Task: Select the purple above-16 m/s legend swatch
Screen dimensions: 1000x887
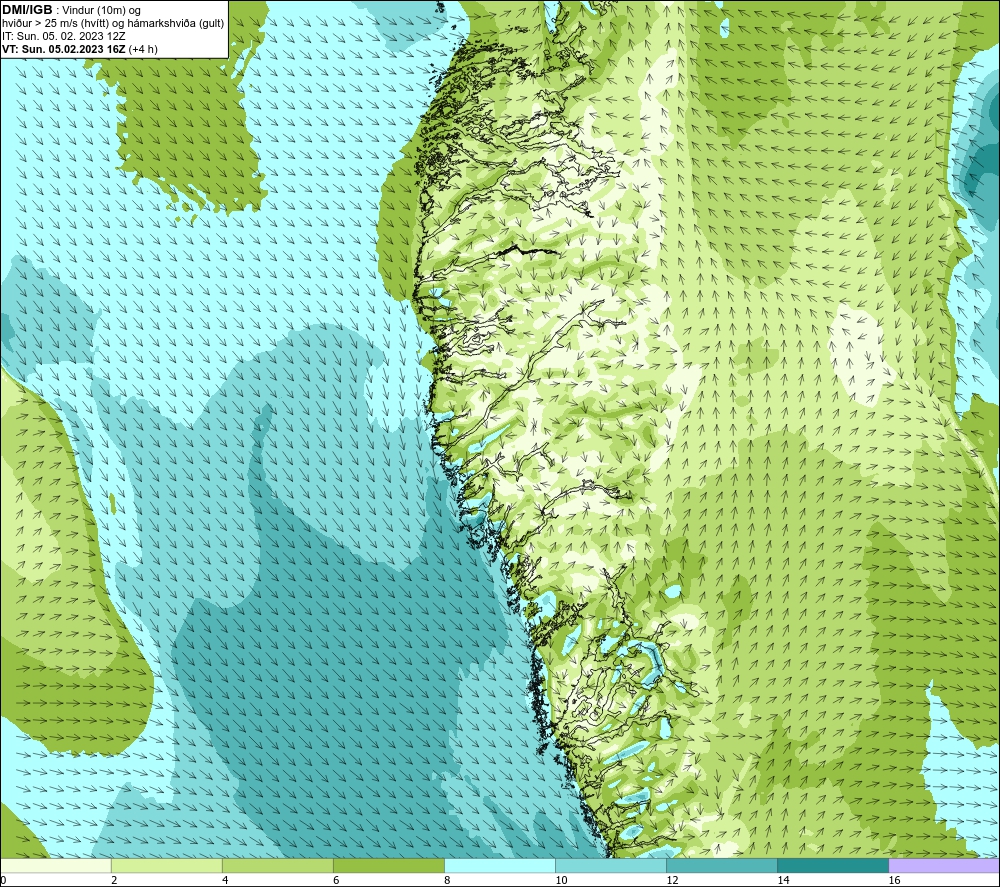Action: (x=944, y=865)
